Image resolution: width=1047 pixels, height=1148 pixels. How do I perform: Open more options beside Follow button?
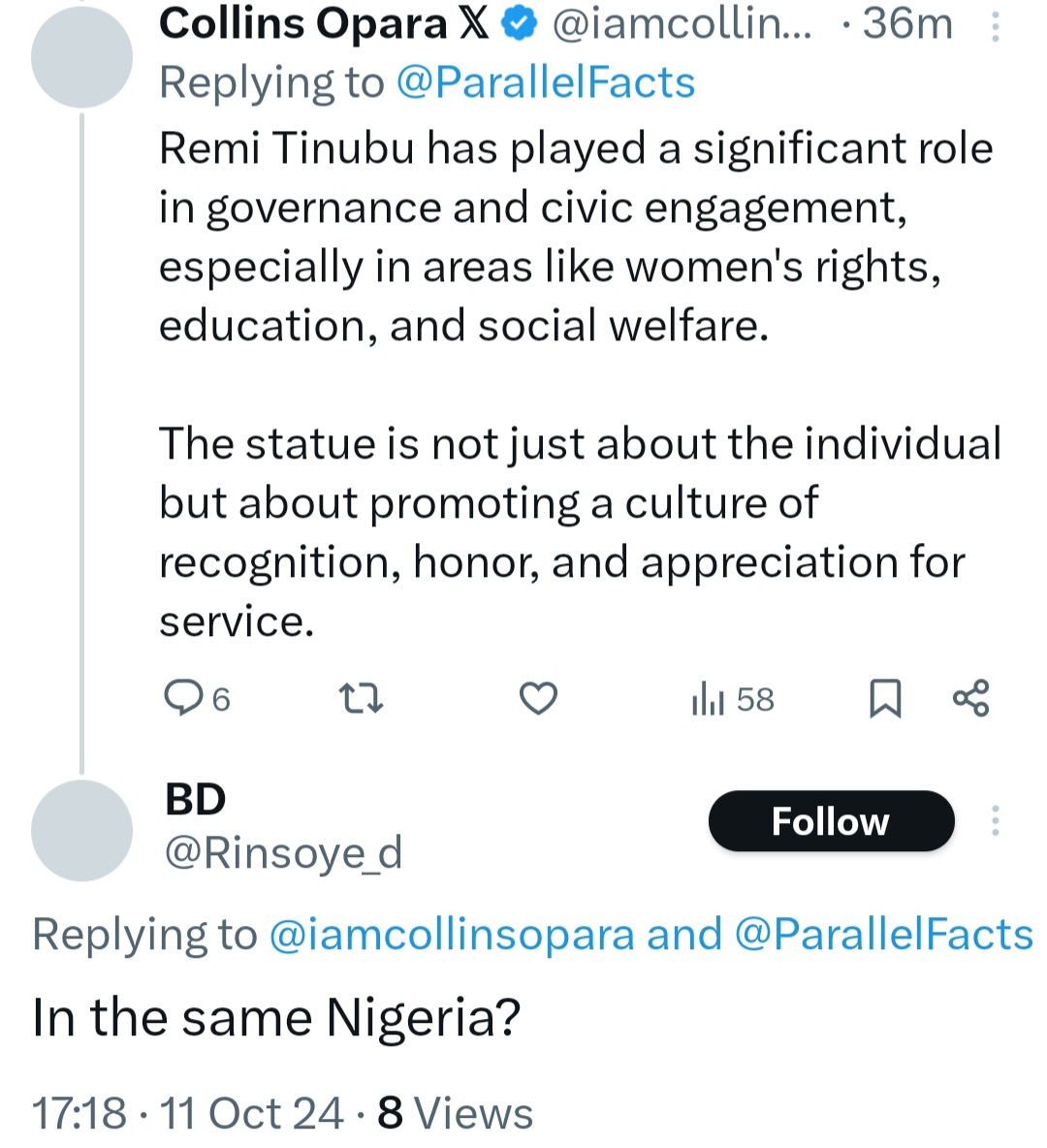click(995, 821)
